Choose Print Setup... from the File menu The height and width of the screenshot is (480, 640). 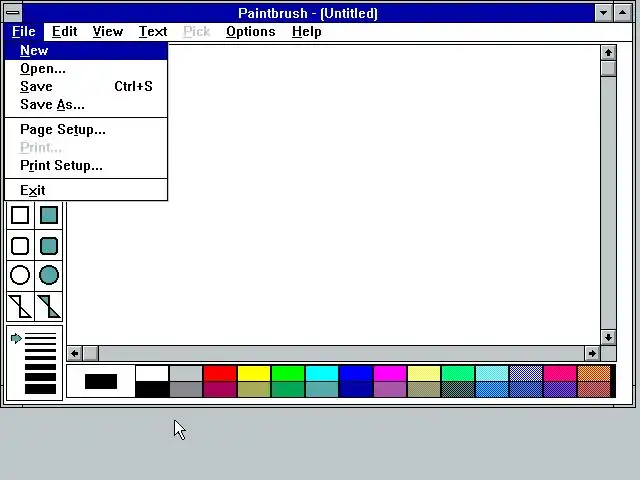86,166
